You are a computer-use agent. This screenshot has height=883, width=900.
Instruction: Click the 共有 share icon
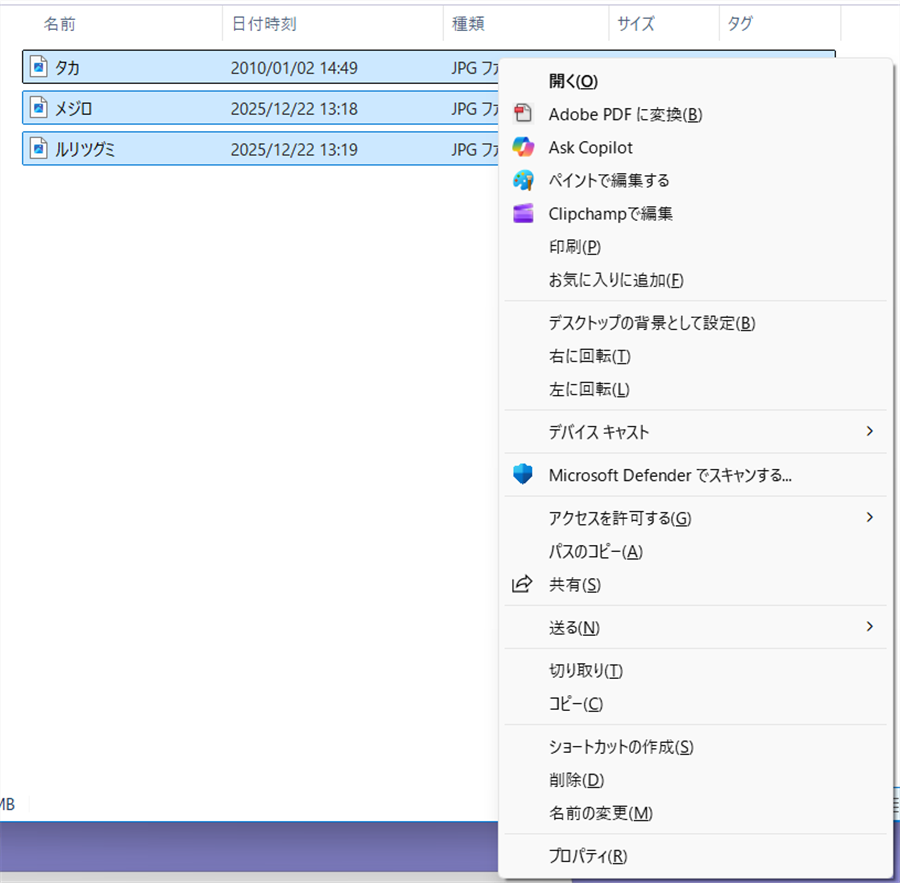(x=521, y=584)
